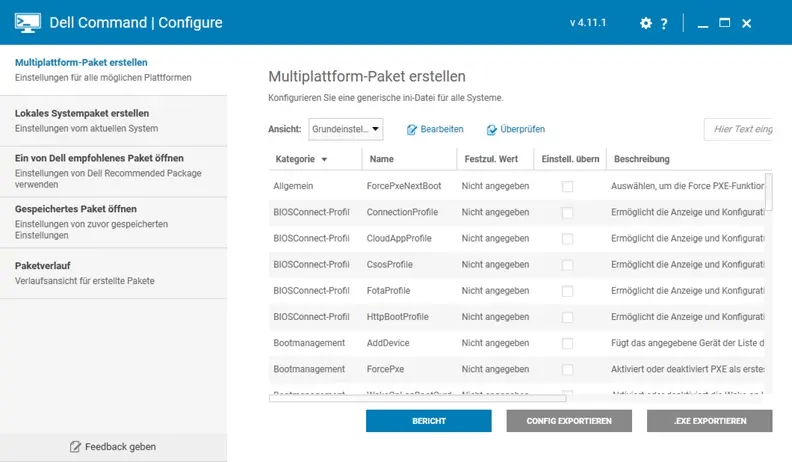Open help question mark icon
Image resolution: width=792 pixels, height=462 pixels.
click(664, 23)
